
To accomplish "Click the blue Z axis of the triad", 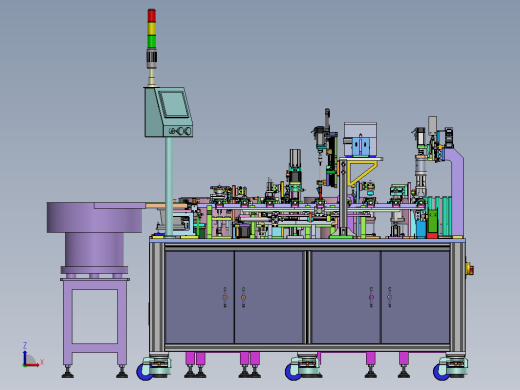I will click(25, 357).
